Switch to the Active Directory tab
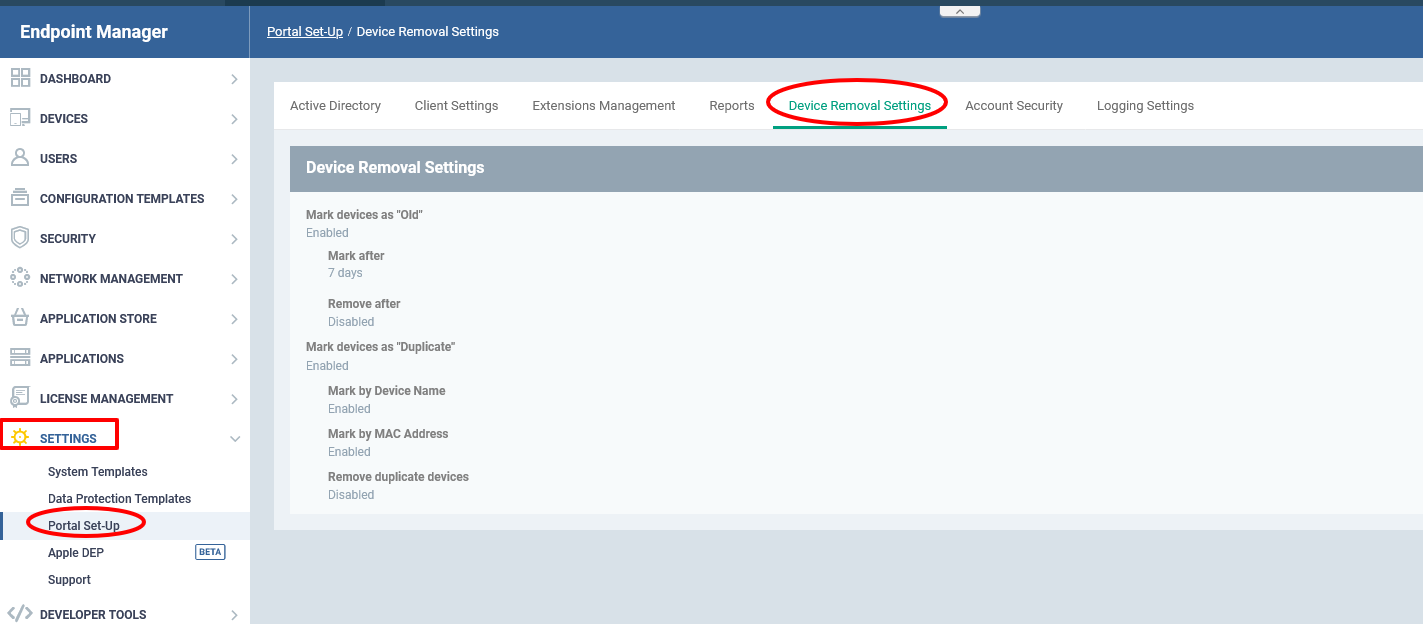This screenshot has width=1423, height=624. click(335, 106)
